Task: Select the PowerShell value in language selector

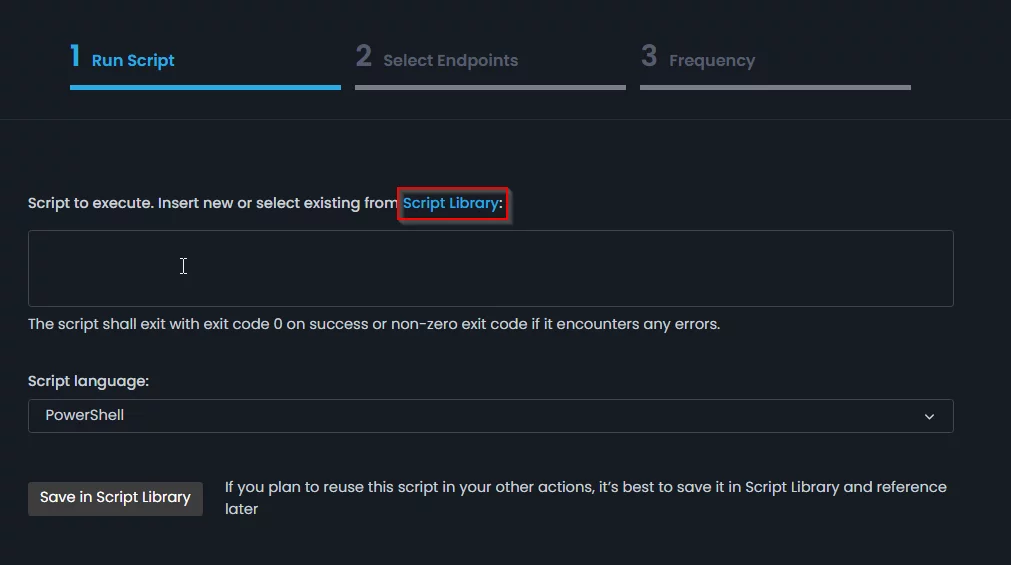Action: tap(85, 415)
